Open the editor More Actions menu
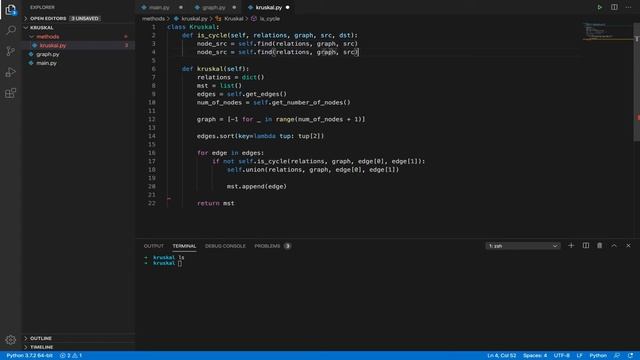This screenshot has width=640, height=360. coord(629,7)
